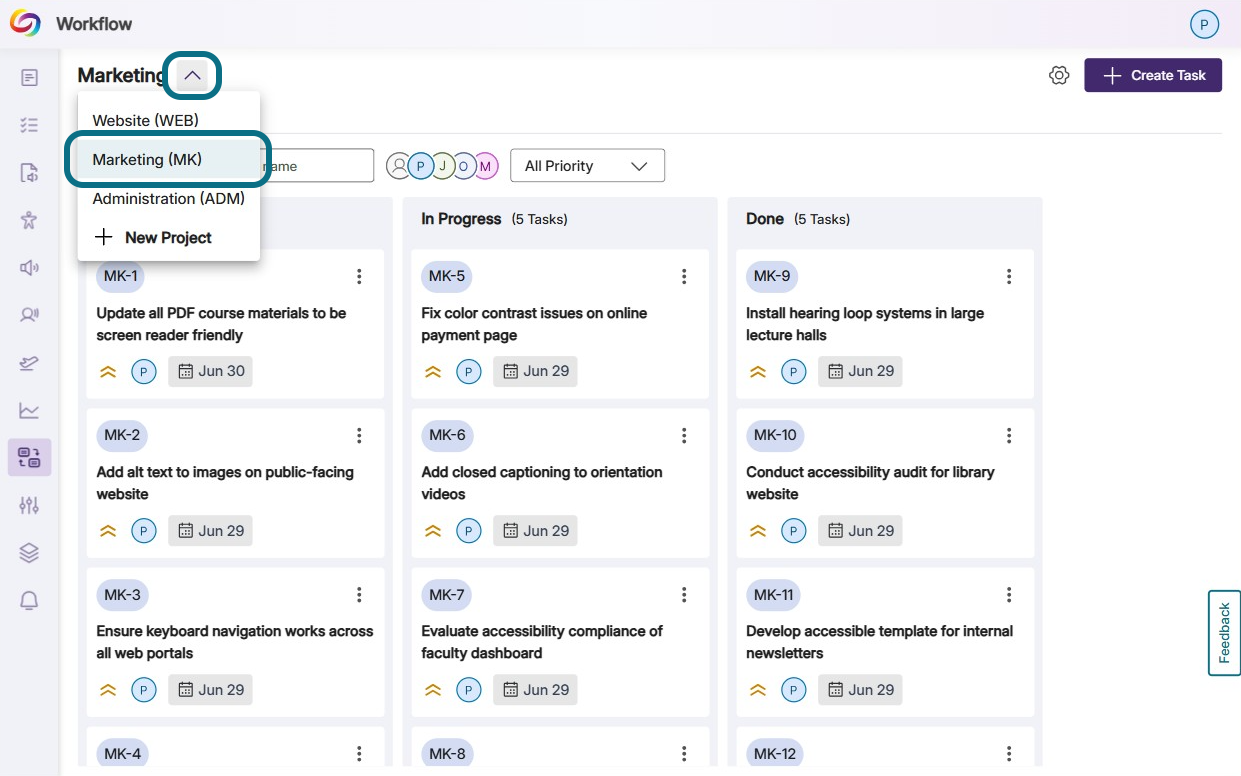The height and width of the screenshot is (776, 1241).
Task: Open the Jun 29 due date on MK-10
Action: click(x=860, y=530)
